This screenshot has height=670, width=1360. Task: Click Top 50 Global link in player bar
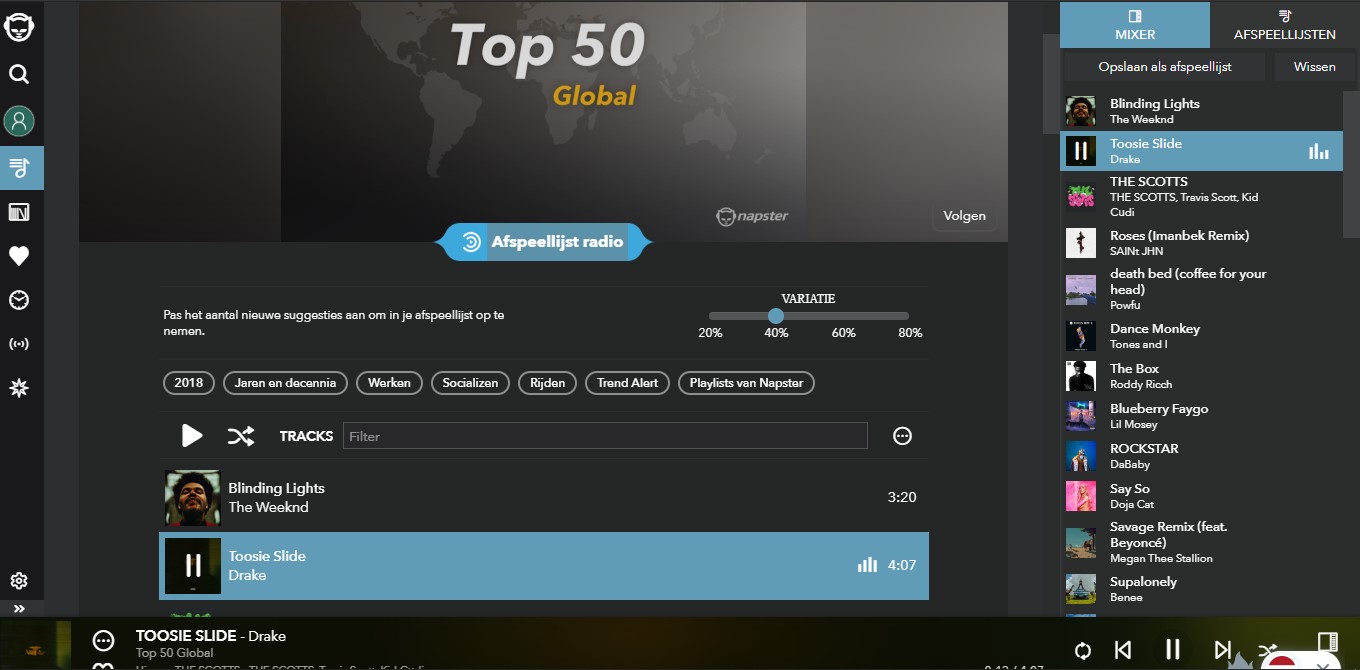[175, 653]
